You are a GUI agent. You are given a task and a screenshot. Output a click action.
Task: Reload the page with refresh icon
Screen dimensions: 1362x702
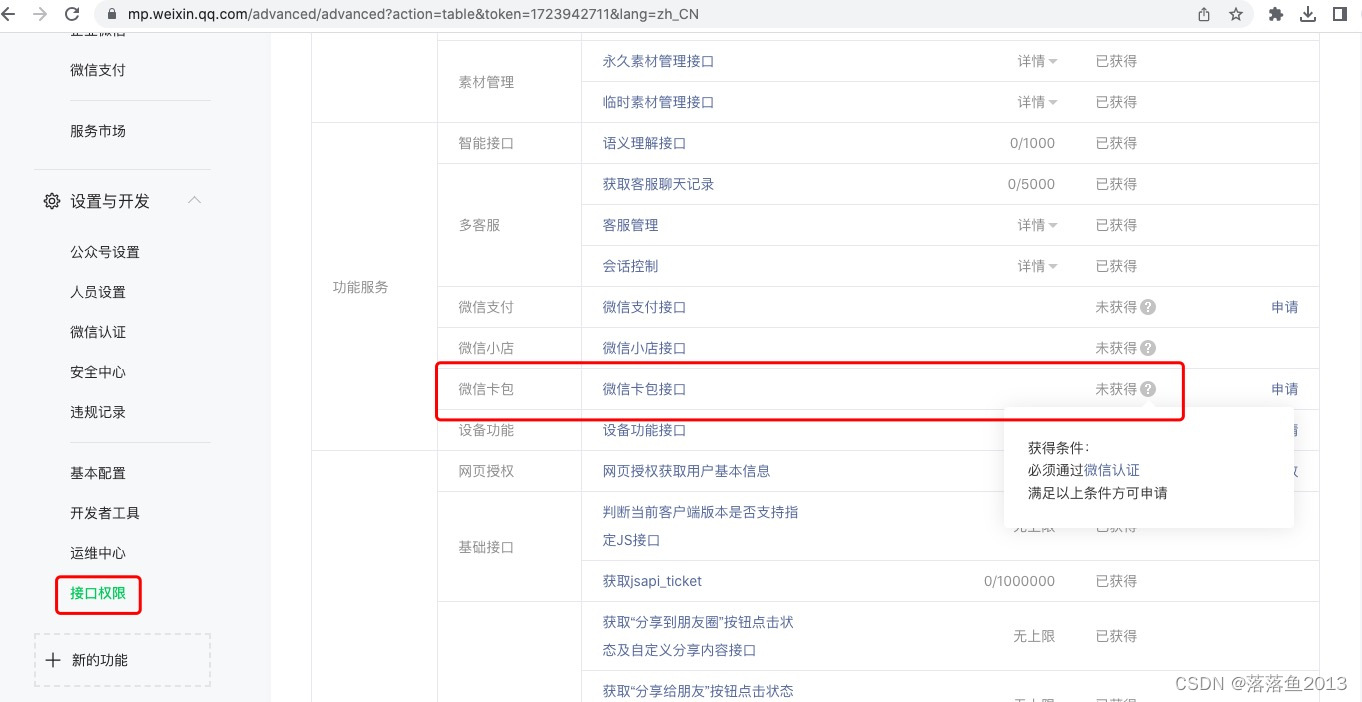point(72,14)
